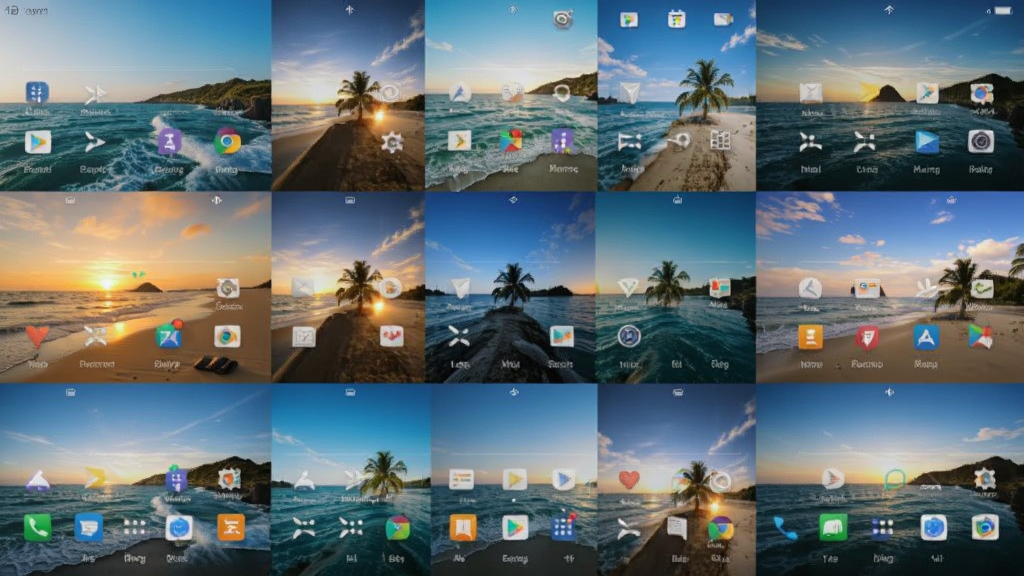Open the white gear Settings icon on the sandy path
The image size is (1024, 576).
click(392, 142)
